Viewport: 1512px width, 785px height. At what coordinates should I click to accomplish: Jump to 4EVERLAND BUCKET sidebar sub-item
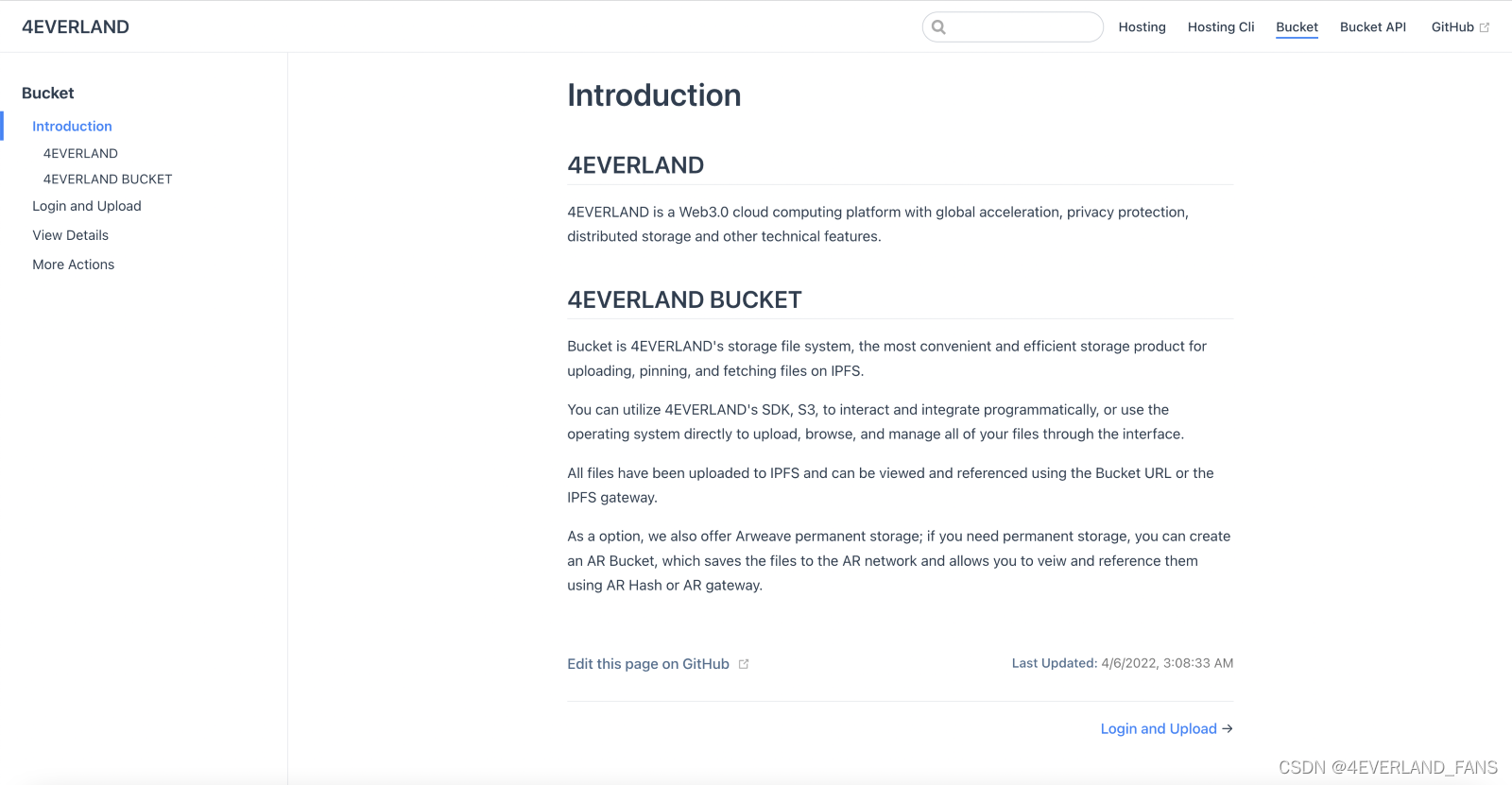[x=108, y=179]
